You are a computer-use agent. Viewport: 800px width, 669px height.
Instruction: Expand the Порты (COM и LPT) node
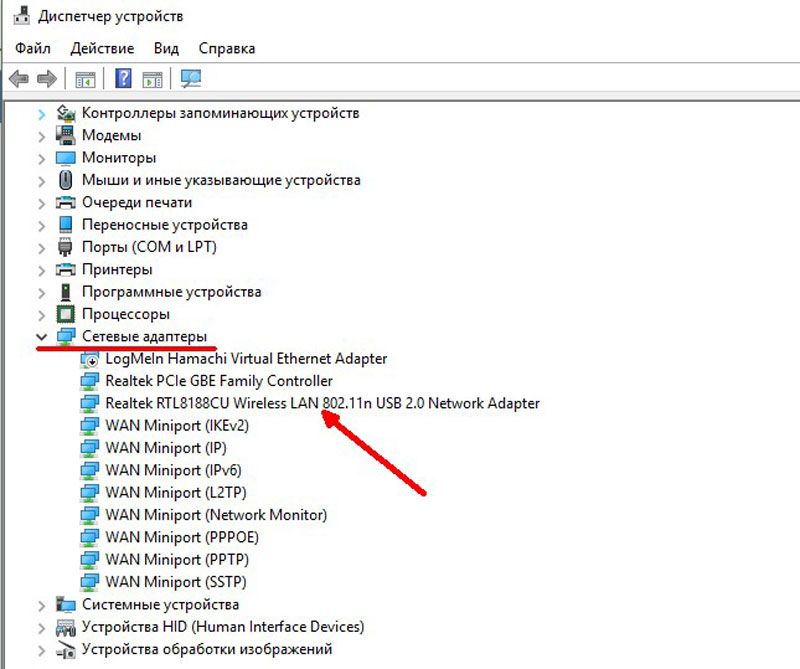(41, 249)
